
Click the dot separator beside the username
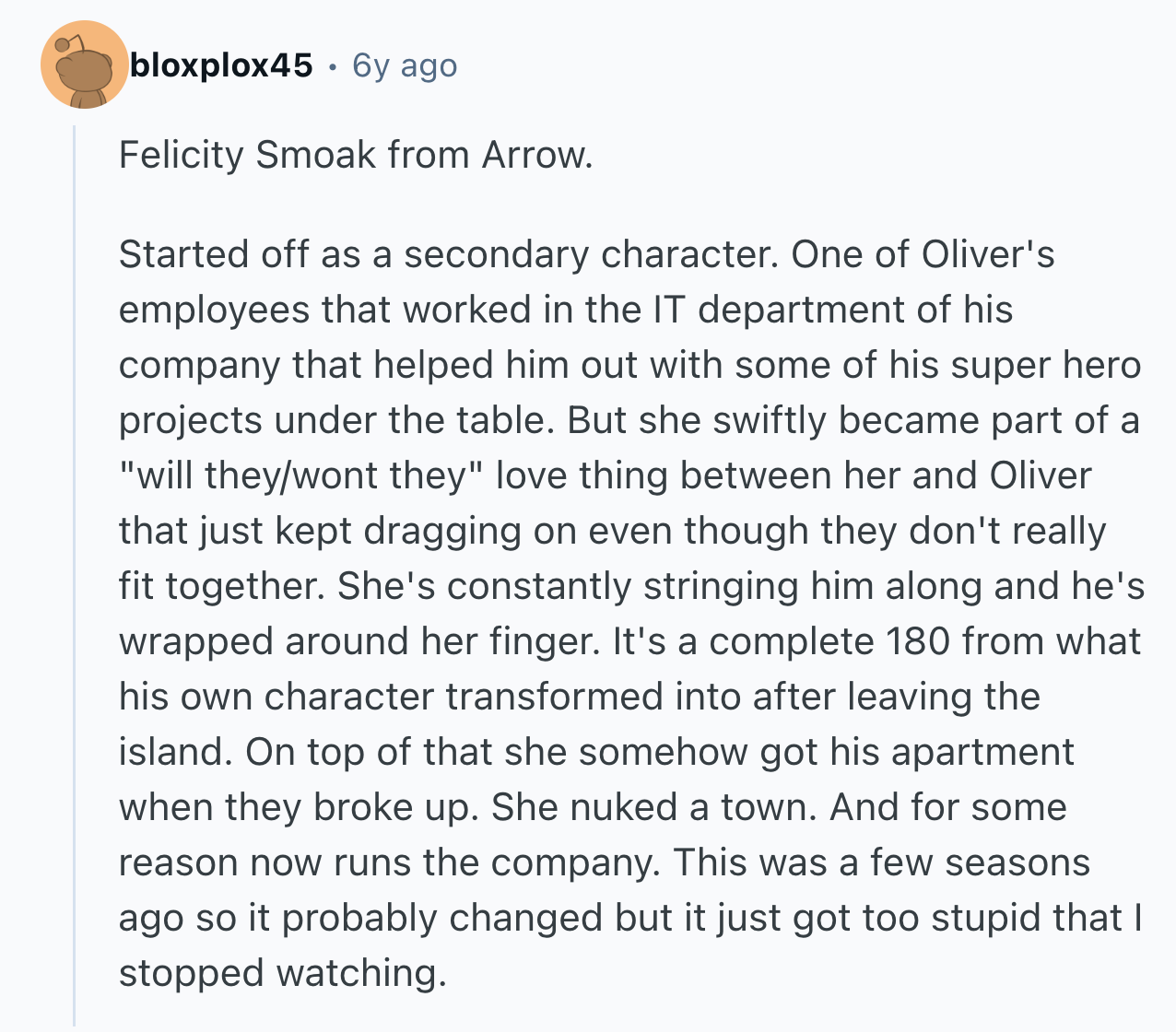point(333,66)
